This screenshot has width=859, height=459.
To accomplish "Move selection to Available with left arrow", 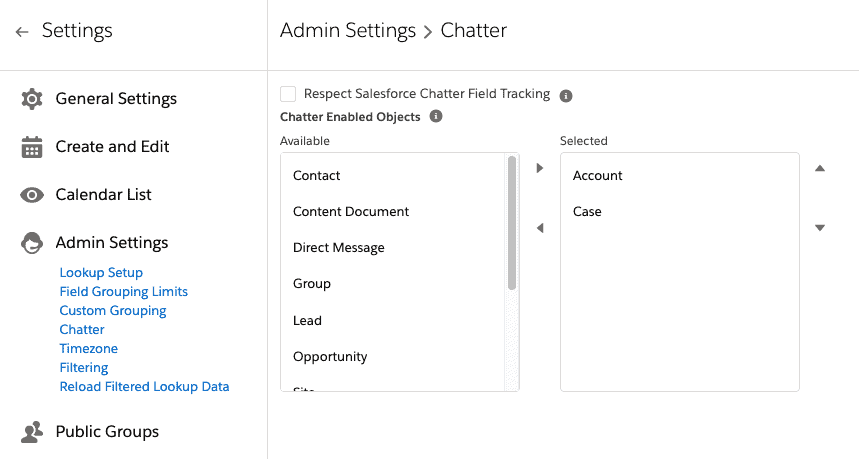I will point(540,228).
